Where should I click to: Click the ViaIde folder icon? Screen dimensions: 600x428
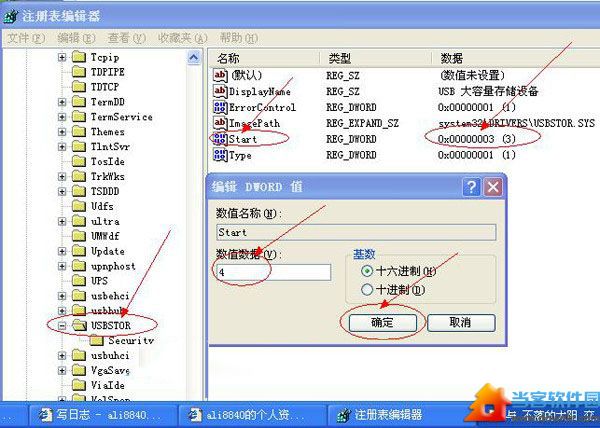click(79, 385)
